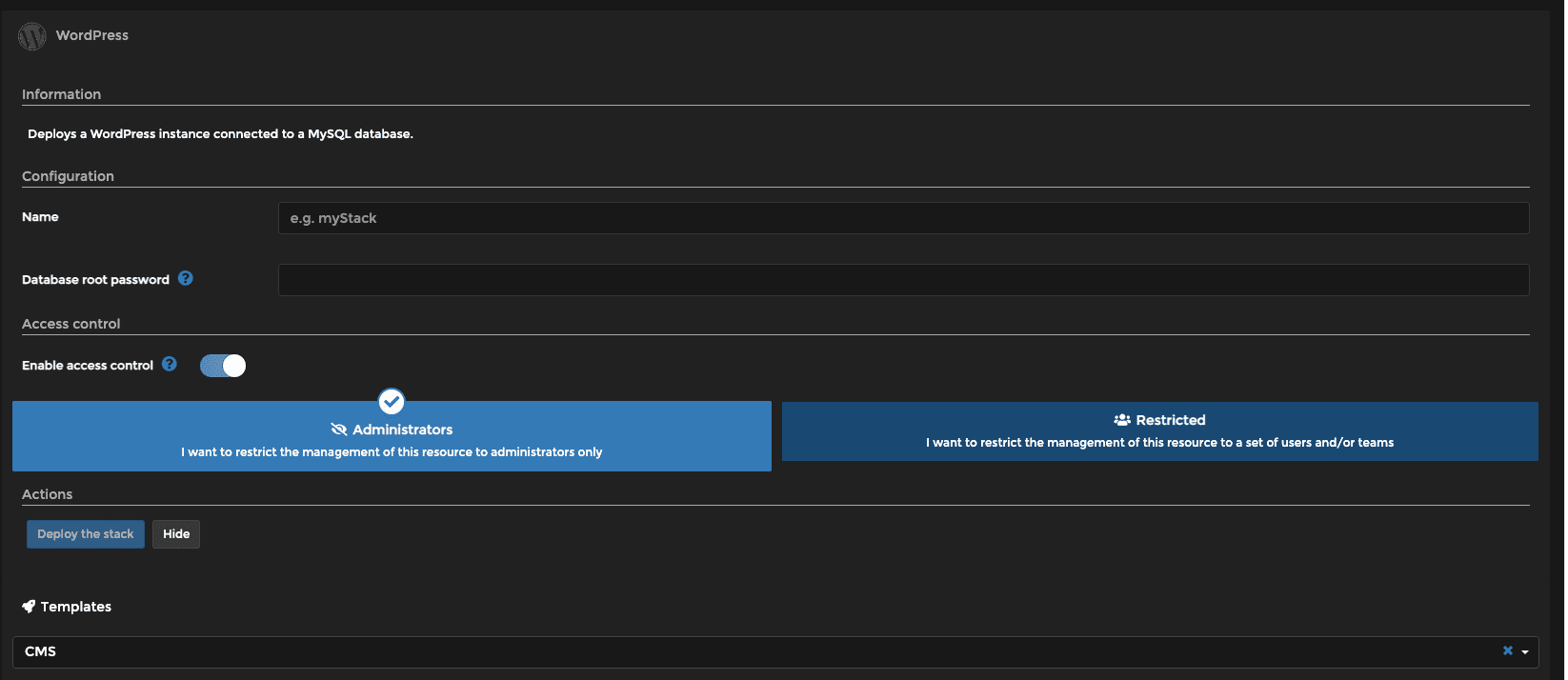Image resolution: width=1568 pixels, height=680 pixels.
Task: Click the WordPress logo icon
Action: pos(32,36)
